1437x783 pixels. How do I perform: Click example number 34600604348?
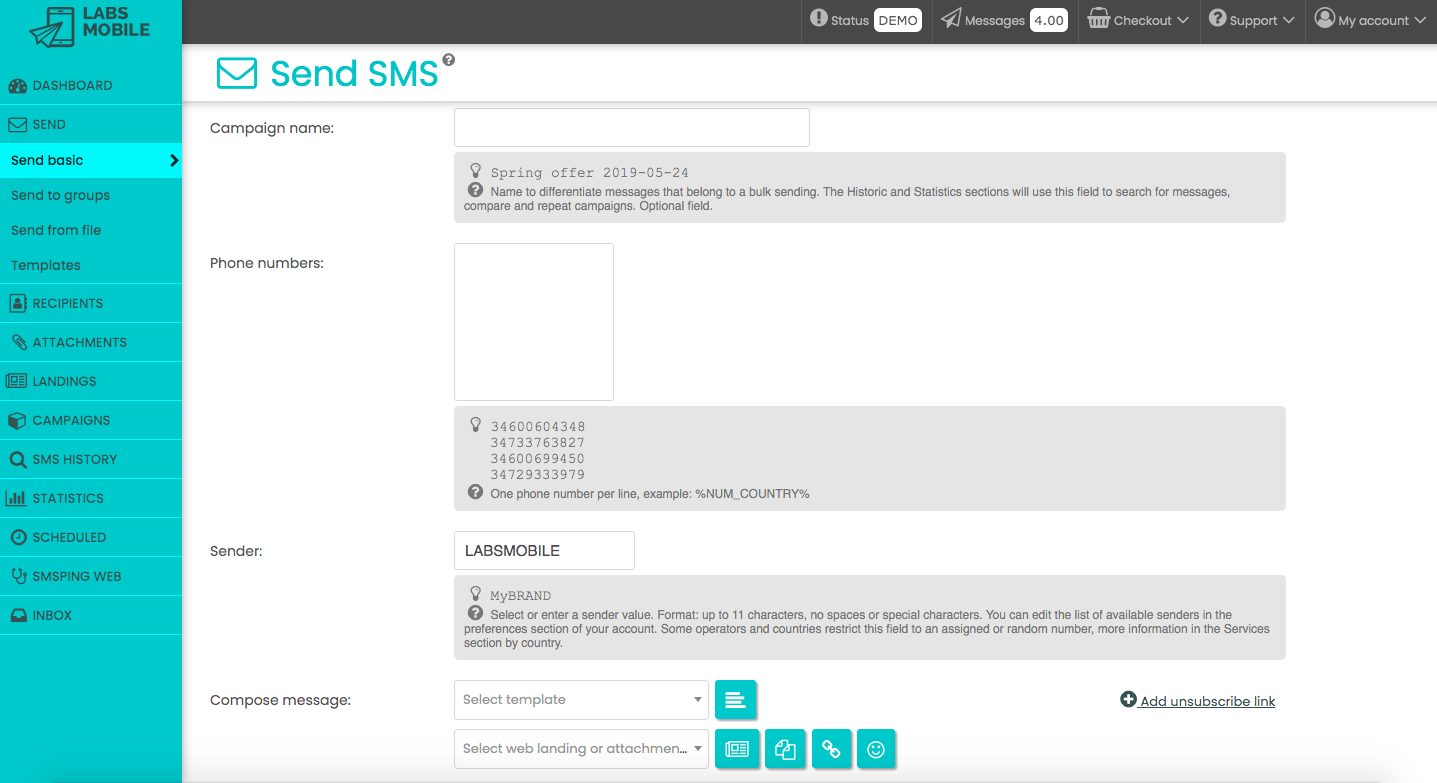point(538,427)
